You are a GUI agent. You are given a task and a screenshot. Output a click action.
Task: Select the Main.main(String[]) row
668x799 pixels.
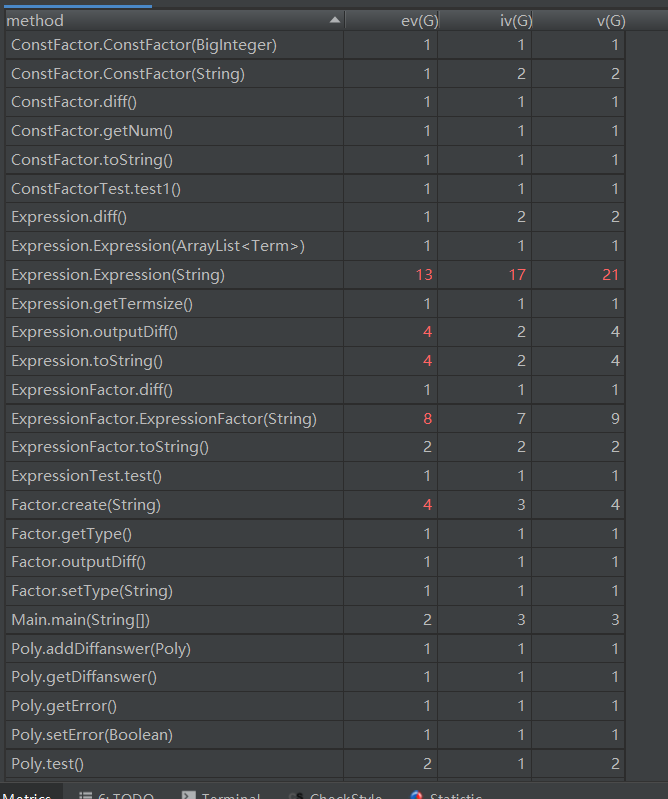pos(80,619)
